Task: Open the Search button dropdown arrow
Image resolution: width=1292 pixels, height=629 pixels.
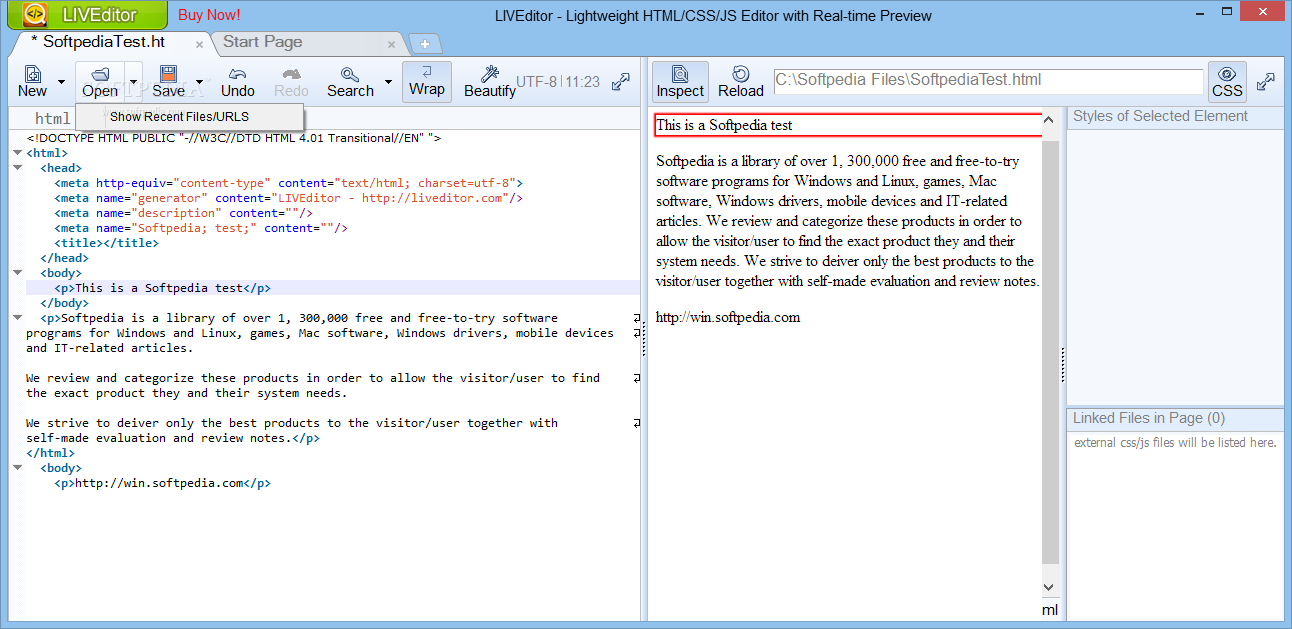Action: [x=388, y=82]
